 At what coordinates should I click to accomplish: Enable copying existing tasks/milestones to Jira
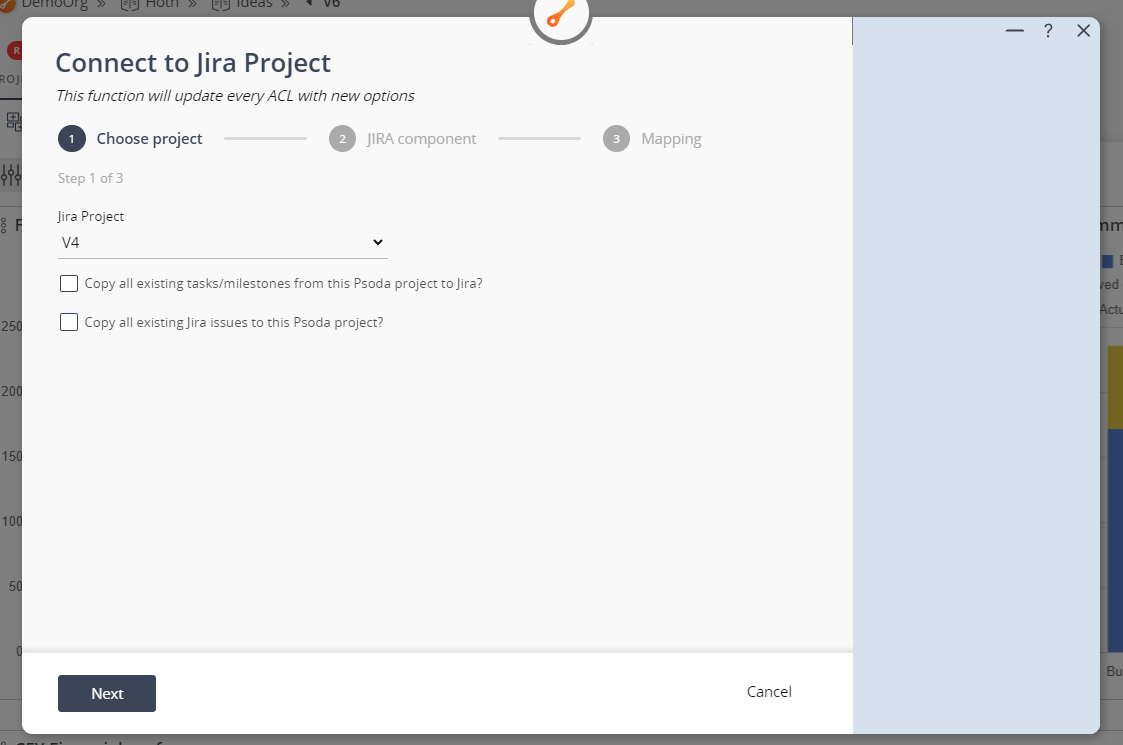69,284
